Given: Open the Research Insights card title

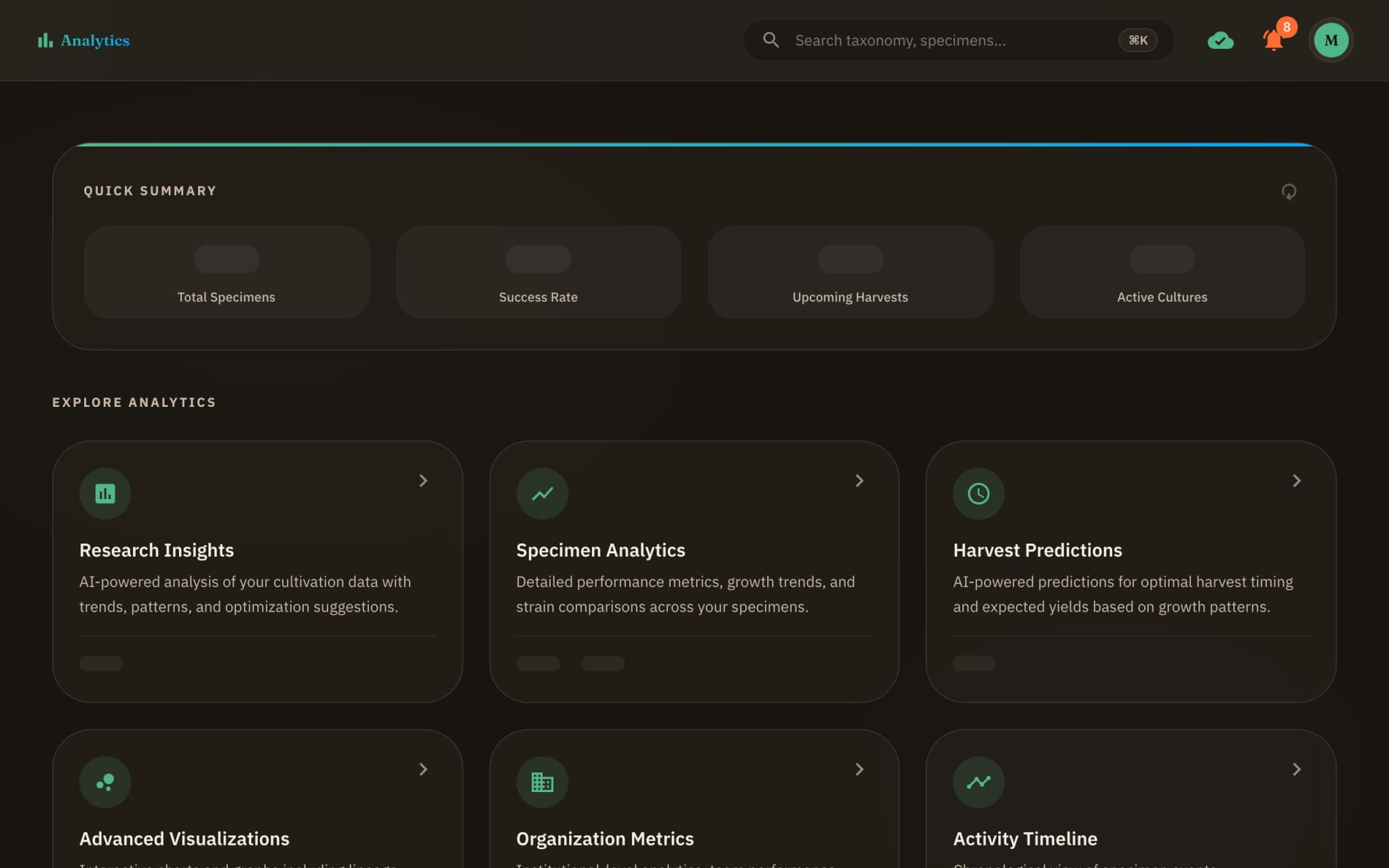Looking at the screenshot, I should [x=157, y=550].
